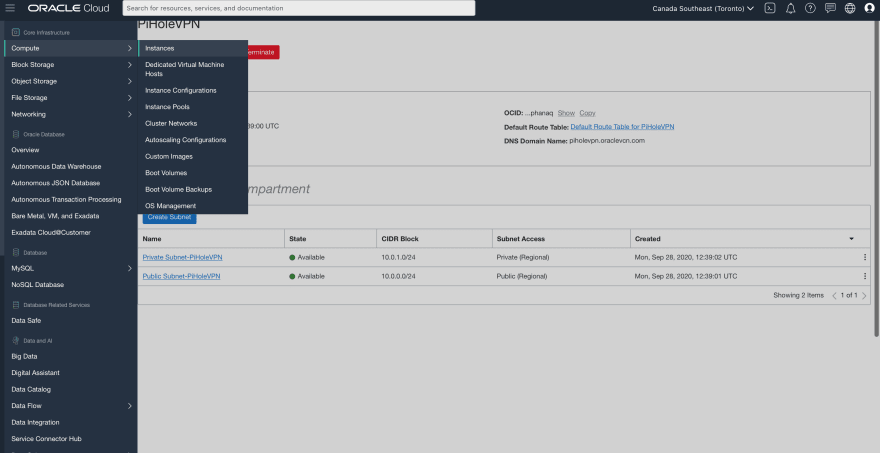Open Autonomous JSON Database
This screenshot has height=453, width=880.
pos(56,183)
